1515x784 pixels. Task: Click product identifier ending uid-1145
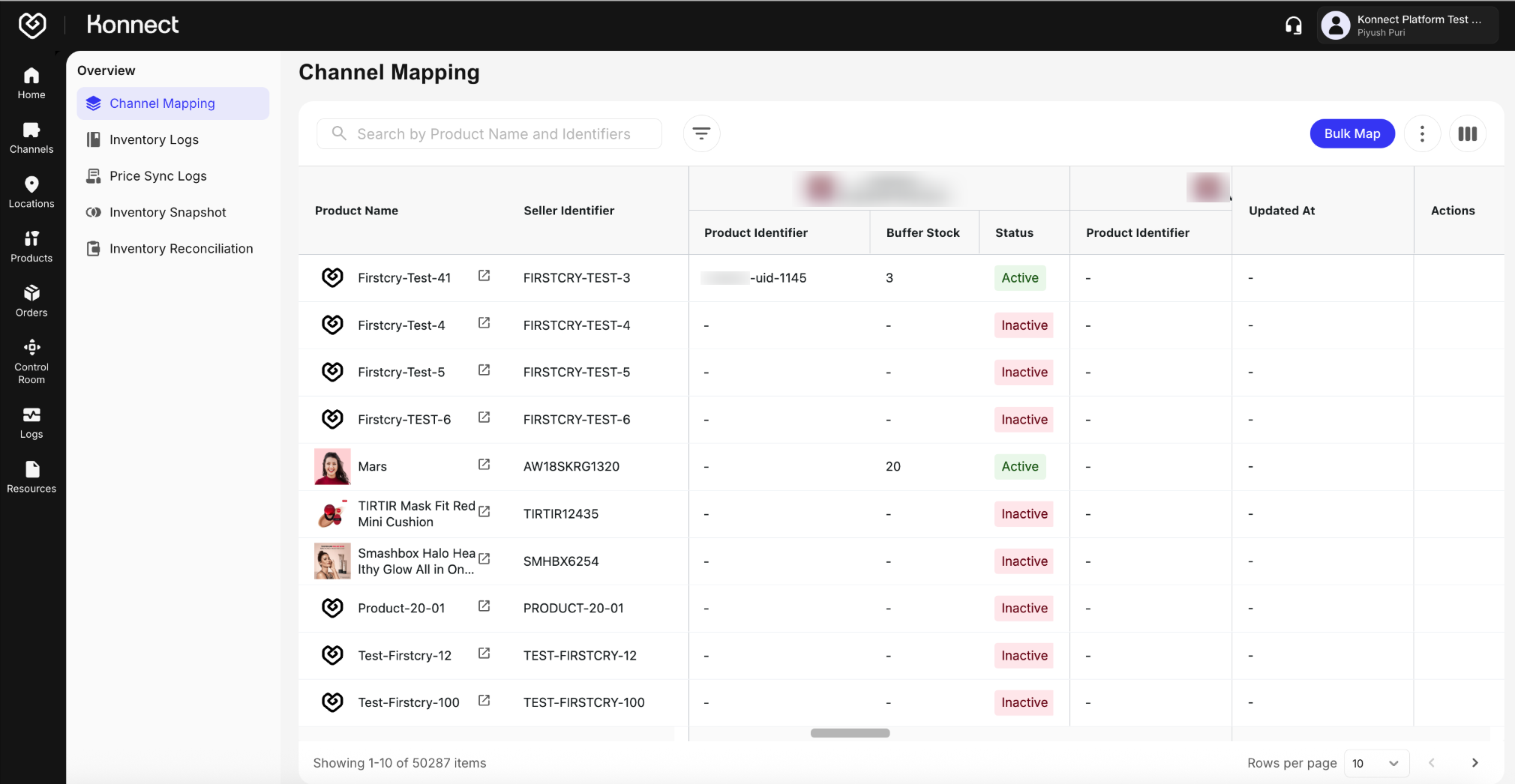pyautogui.click(x=754, y=278)
